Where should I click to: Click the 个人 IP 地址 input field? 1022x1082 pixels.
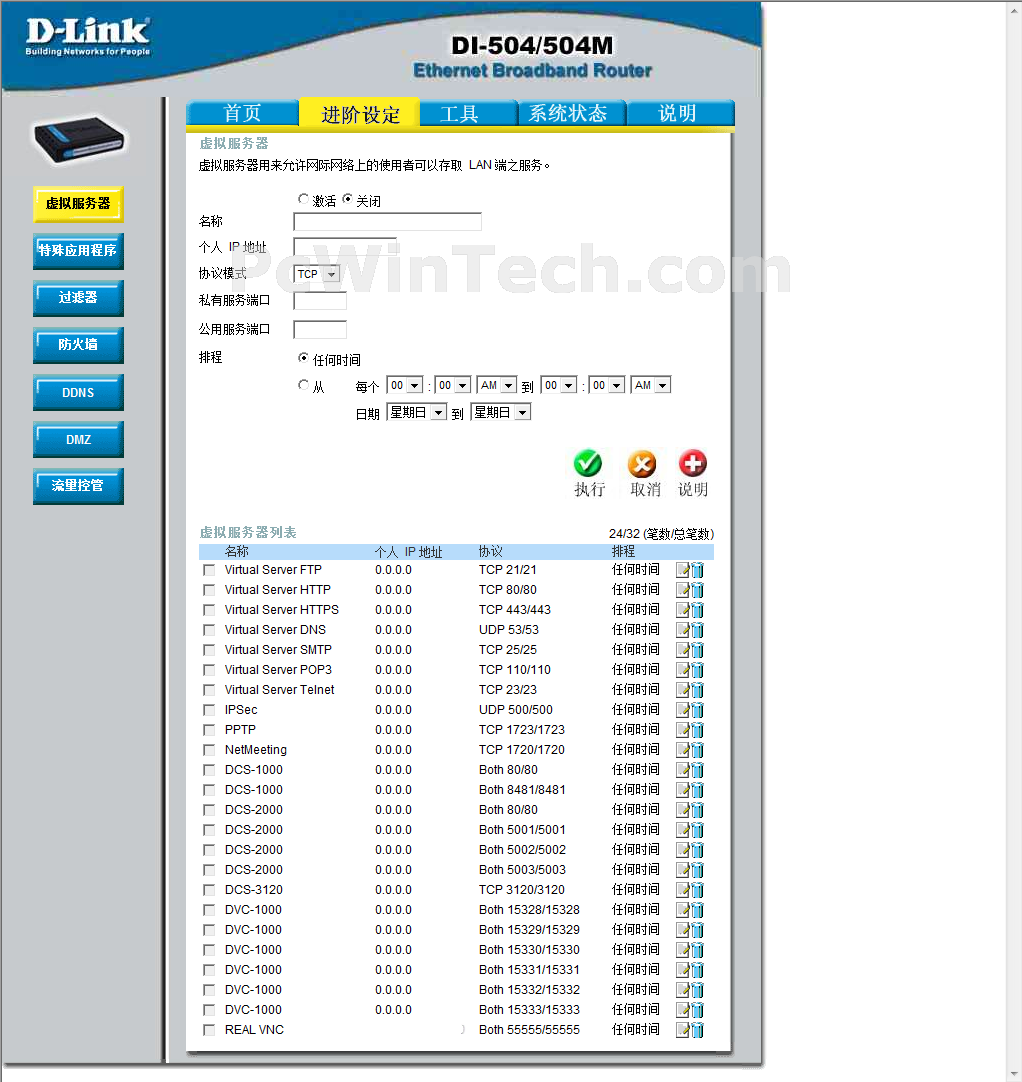(345, 247)
